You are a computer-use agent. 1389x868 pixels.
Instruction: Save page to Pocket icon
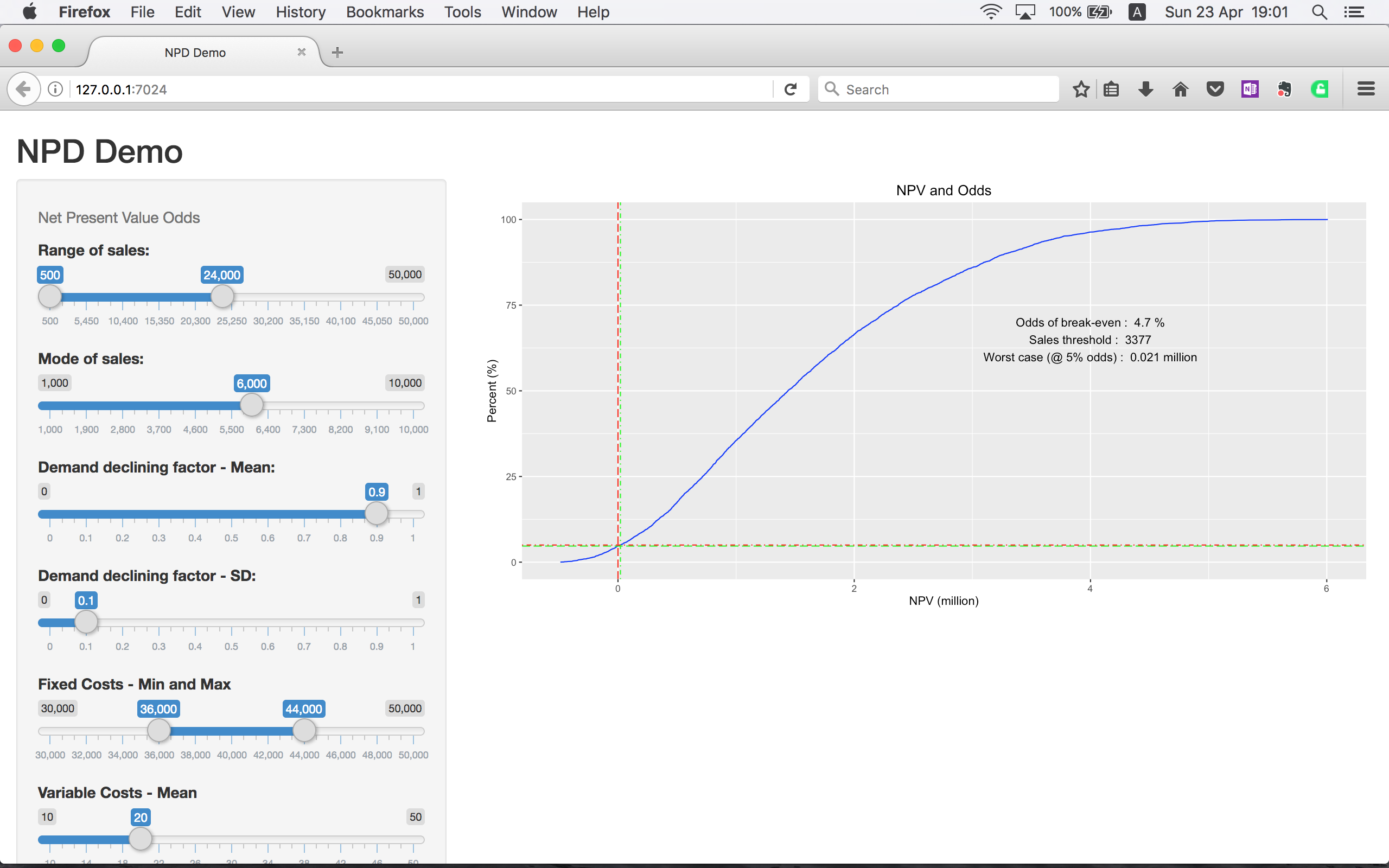[1215, 89]
